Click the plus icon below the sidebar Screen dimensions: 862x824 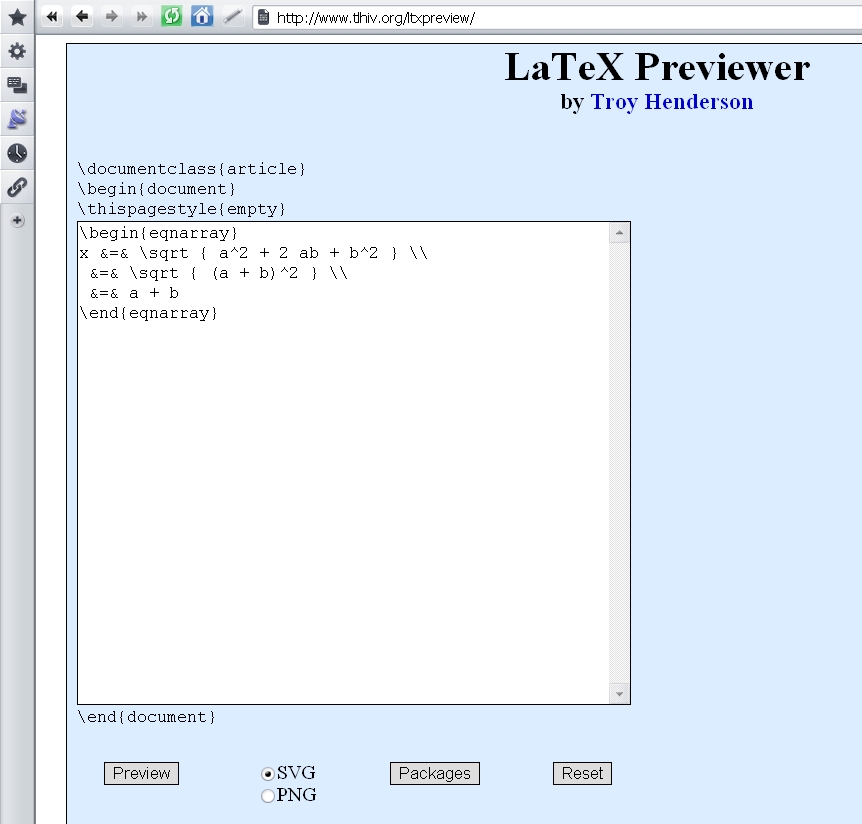17,220
